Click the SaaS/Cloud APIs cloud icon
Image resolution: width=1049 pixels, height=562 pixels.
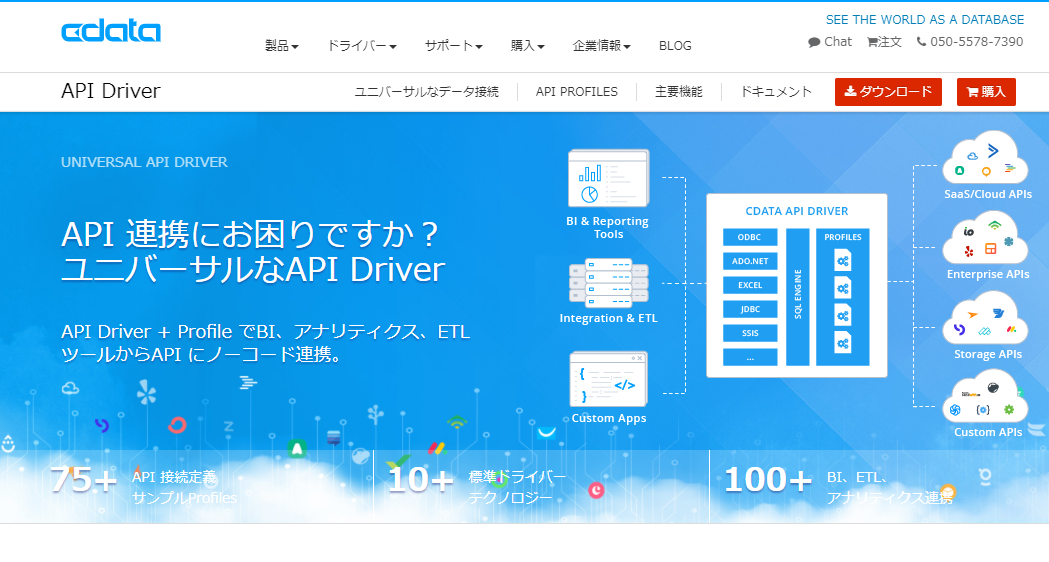tap(985, 157)
